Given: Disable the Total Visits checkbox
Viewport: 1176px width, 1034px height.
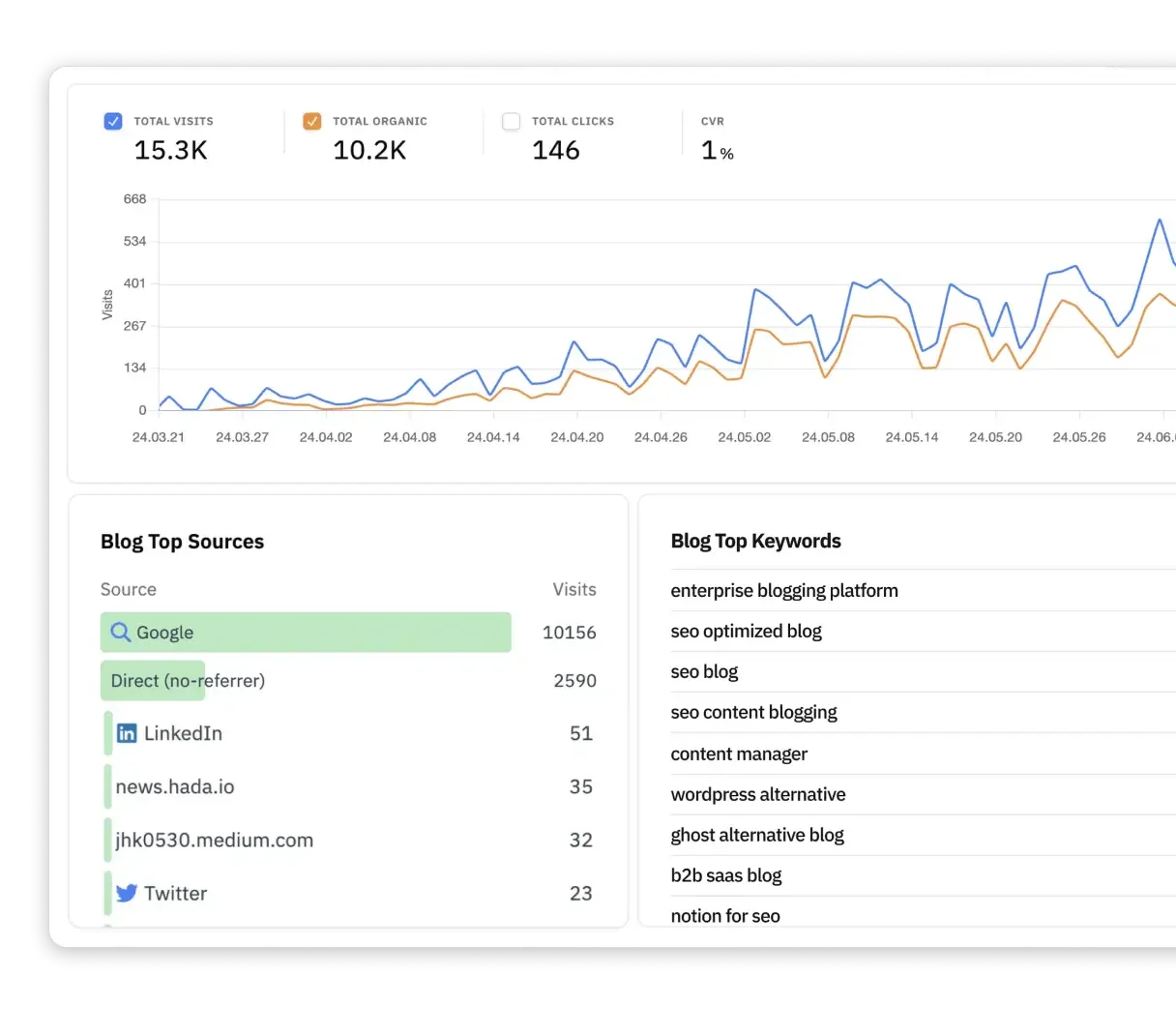Looking at the screenshot, I should click(113, 121).
